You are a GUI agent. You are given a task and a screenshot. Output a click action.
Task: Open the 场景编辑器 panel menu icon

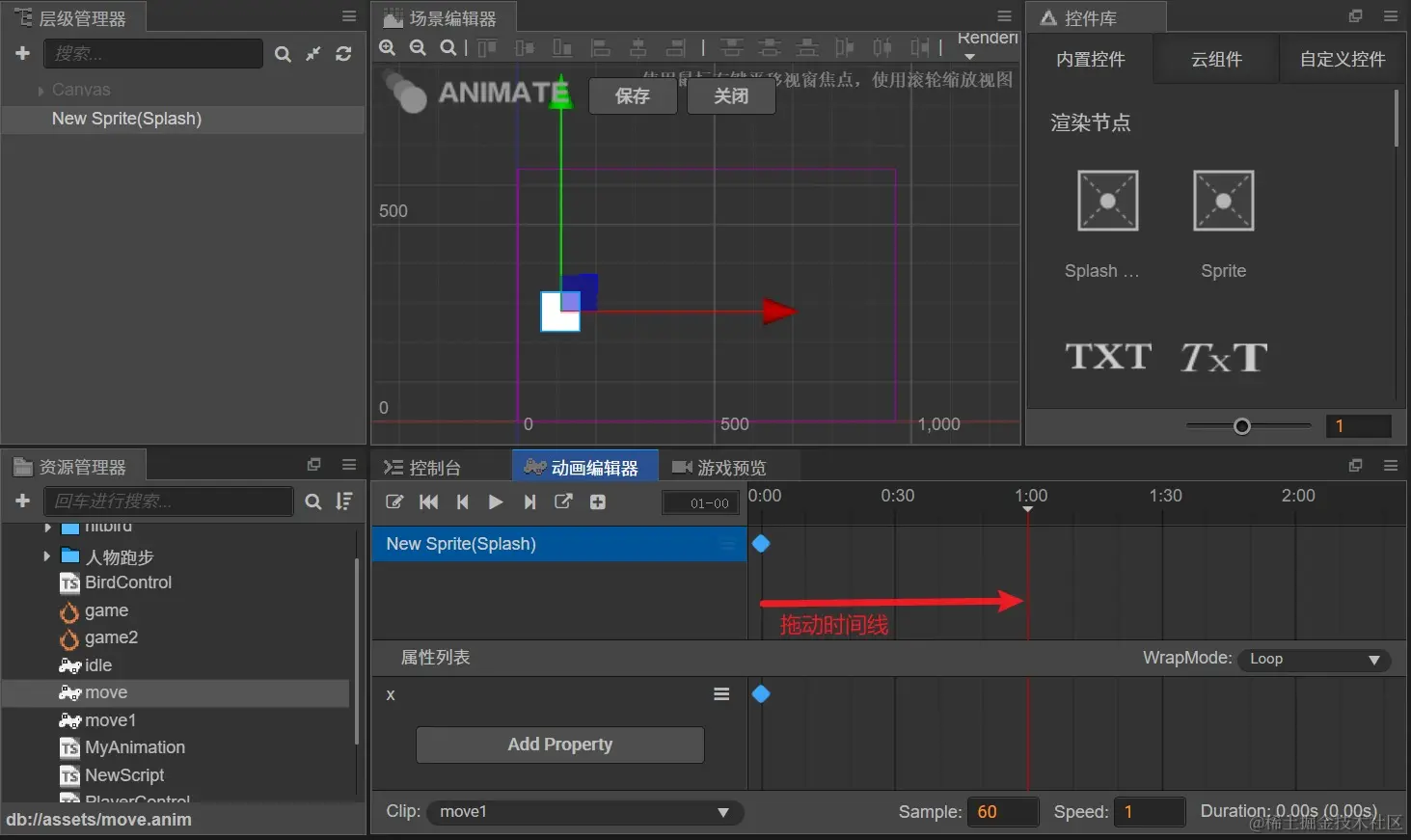coord(1004,16)
